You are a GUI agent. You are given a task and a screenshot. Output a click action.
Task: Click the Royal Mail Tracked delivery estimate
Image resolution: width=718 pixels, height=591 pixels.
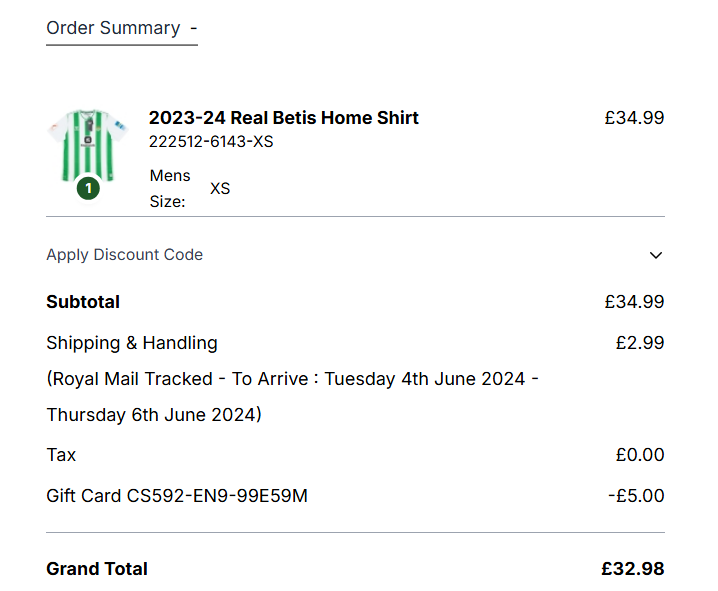[x=292, y=397]
